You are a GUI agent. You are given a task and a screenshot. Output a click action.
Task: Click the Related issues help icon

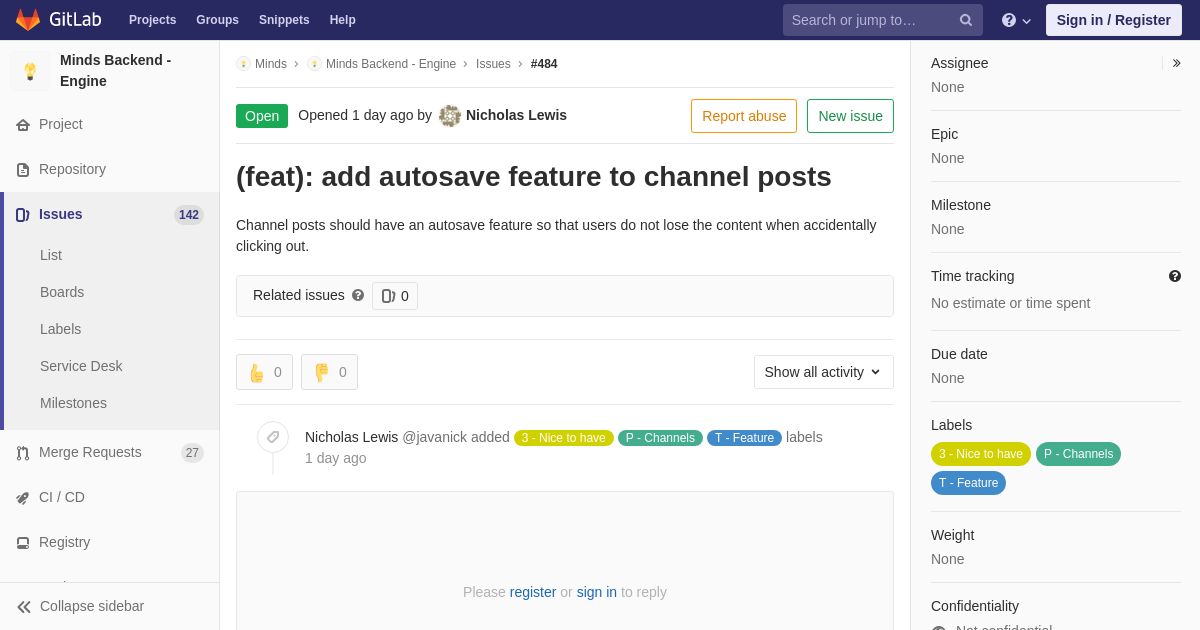coord(358,296)
